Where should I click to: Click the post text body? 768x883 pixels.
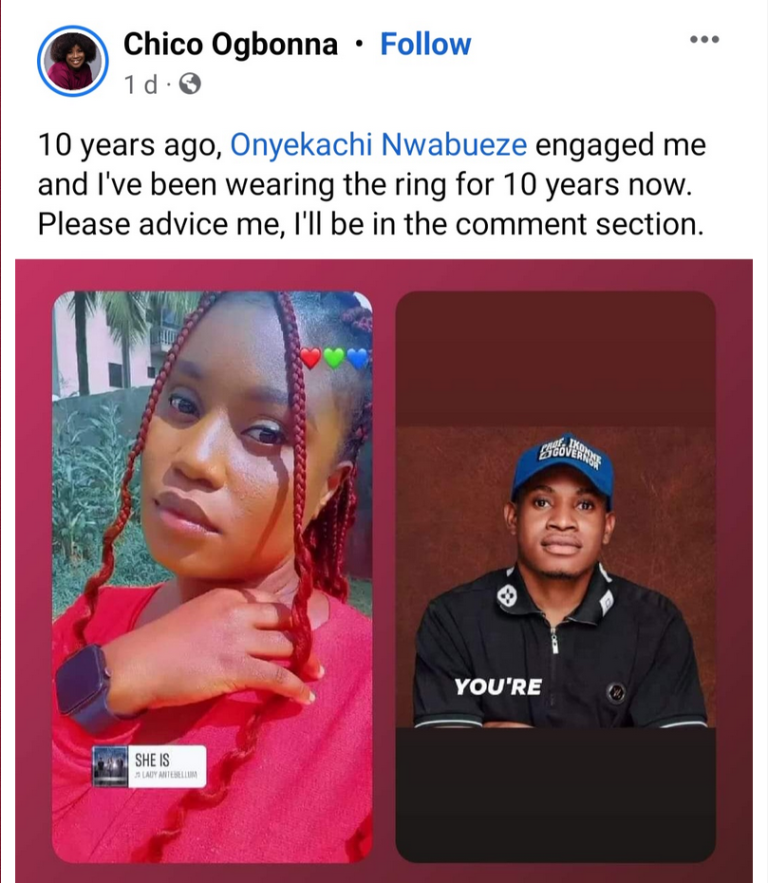click(x=372, y=184)
